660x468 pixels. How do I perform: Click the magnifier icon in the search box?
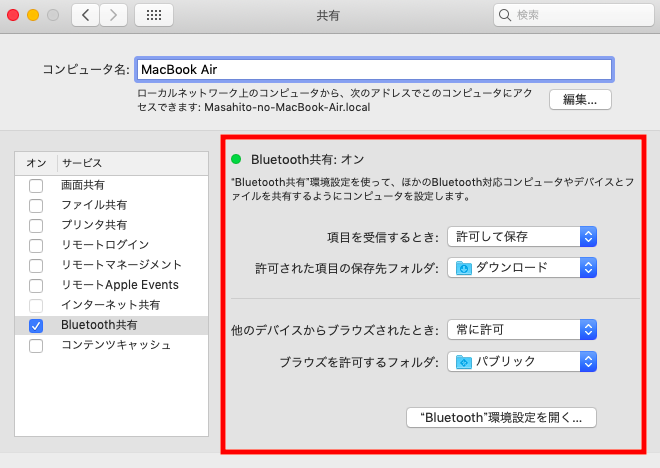point(504,15)
